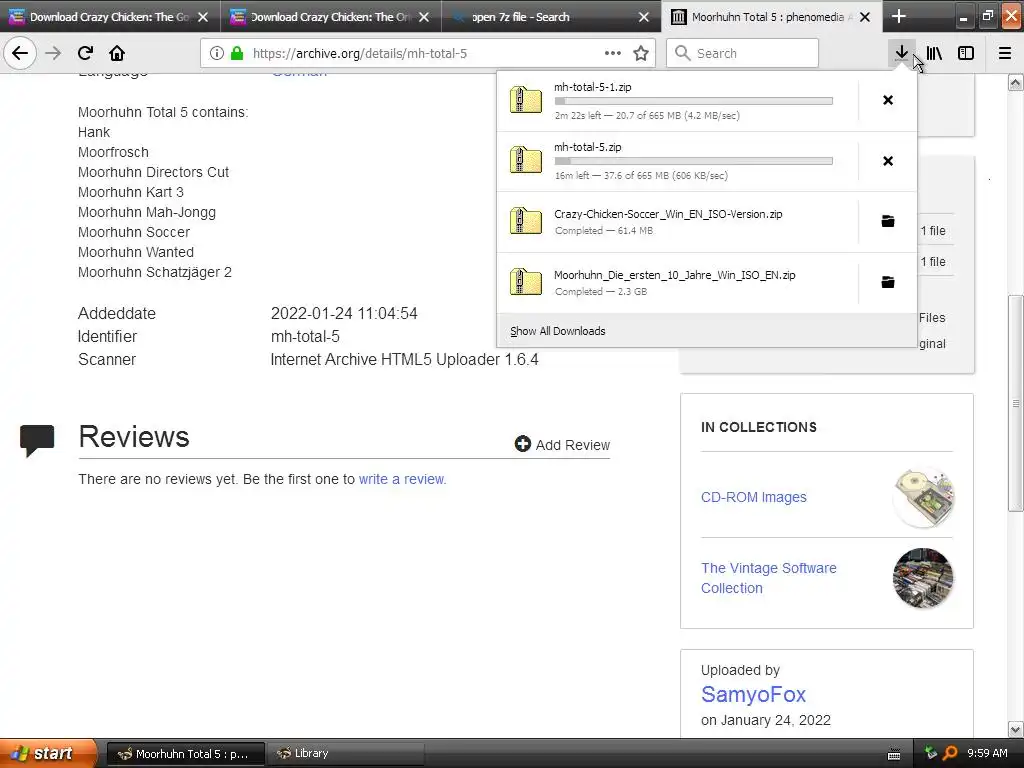Click the mh-total-5.zip file icon
This screenshot has height=768, width=1024.
tap(526, 160)
